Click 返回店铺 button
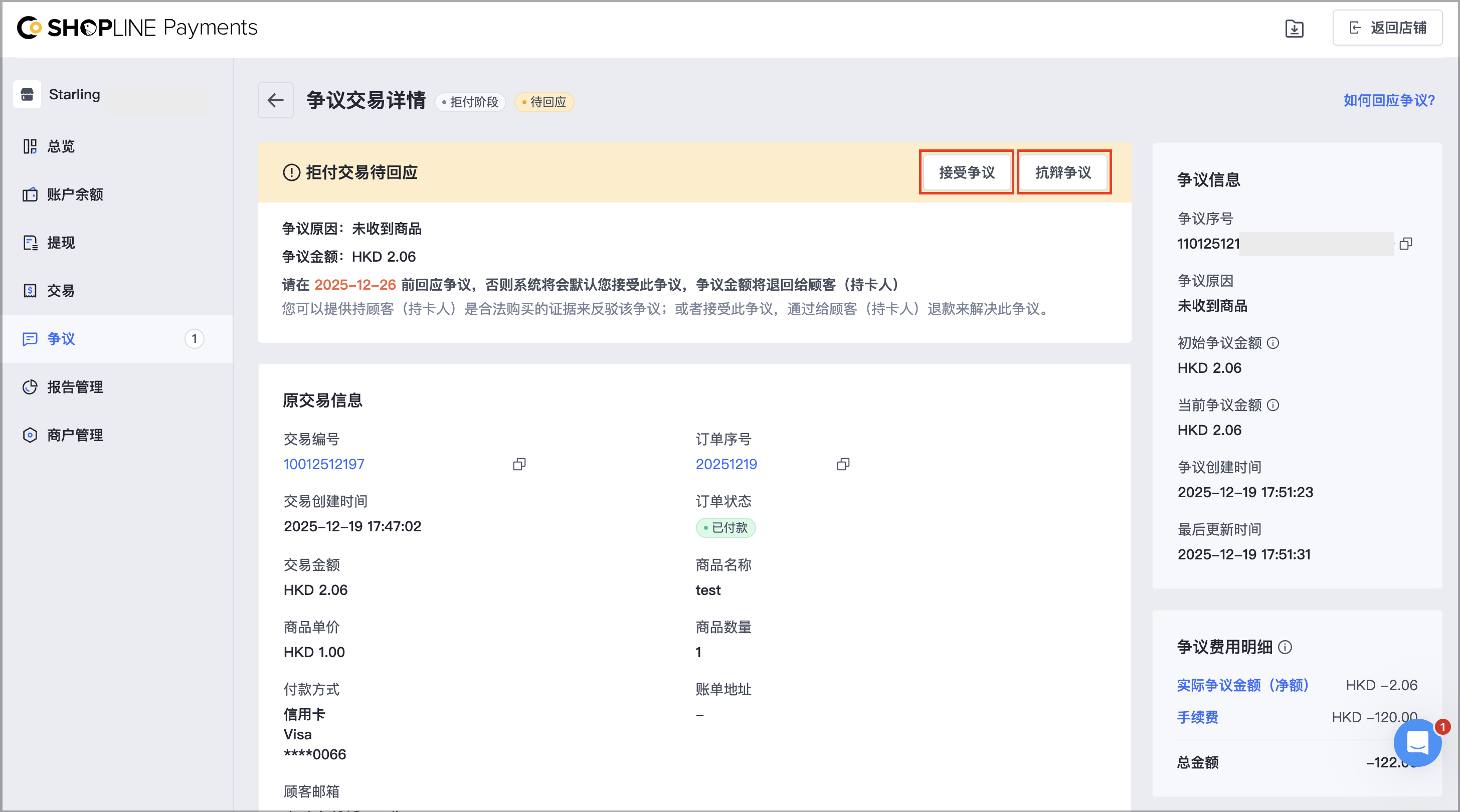 1387,28
